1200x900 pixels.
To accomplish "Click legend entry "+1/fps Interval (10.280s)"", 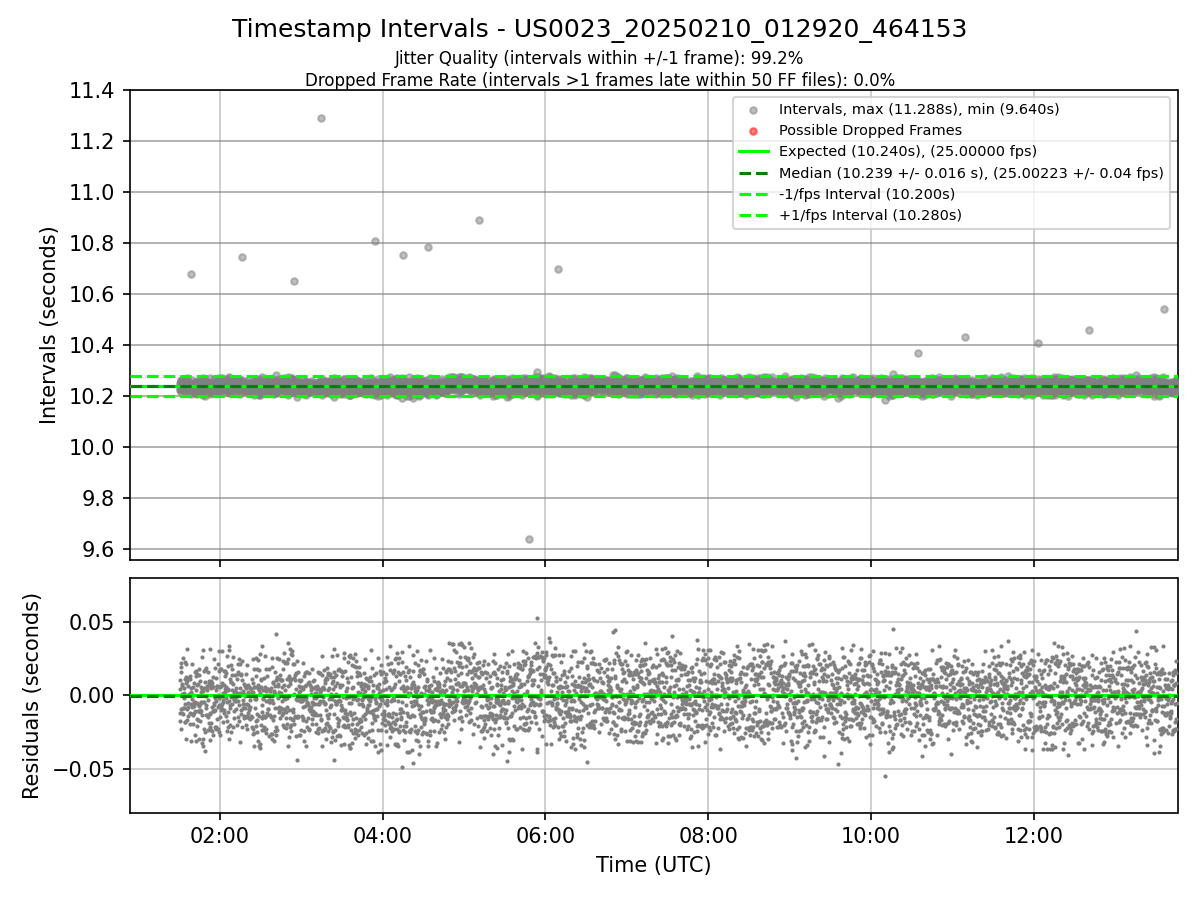I will pyautogui.click(x=870, y=214).
